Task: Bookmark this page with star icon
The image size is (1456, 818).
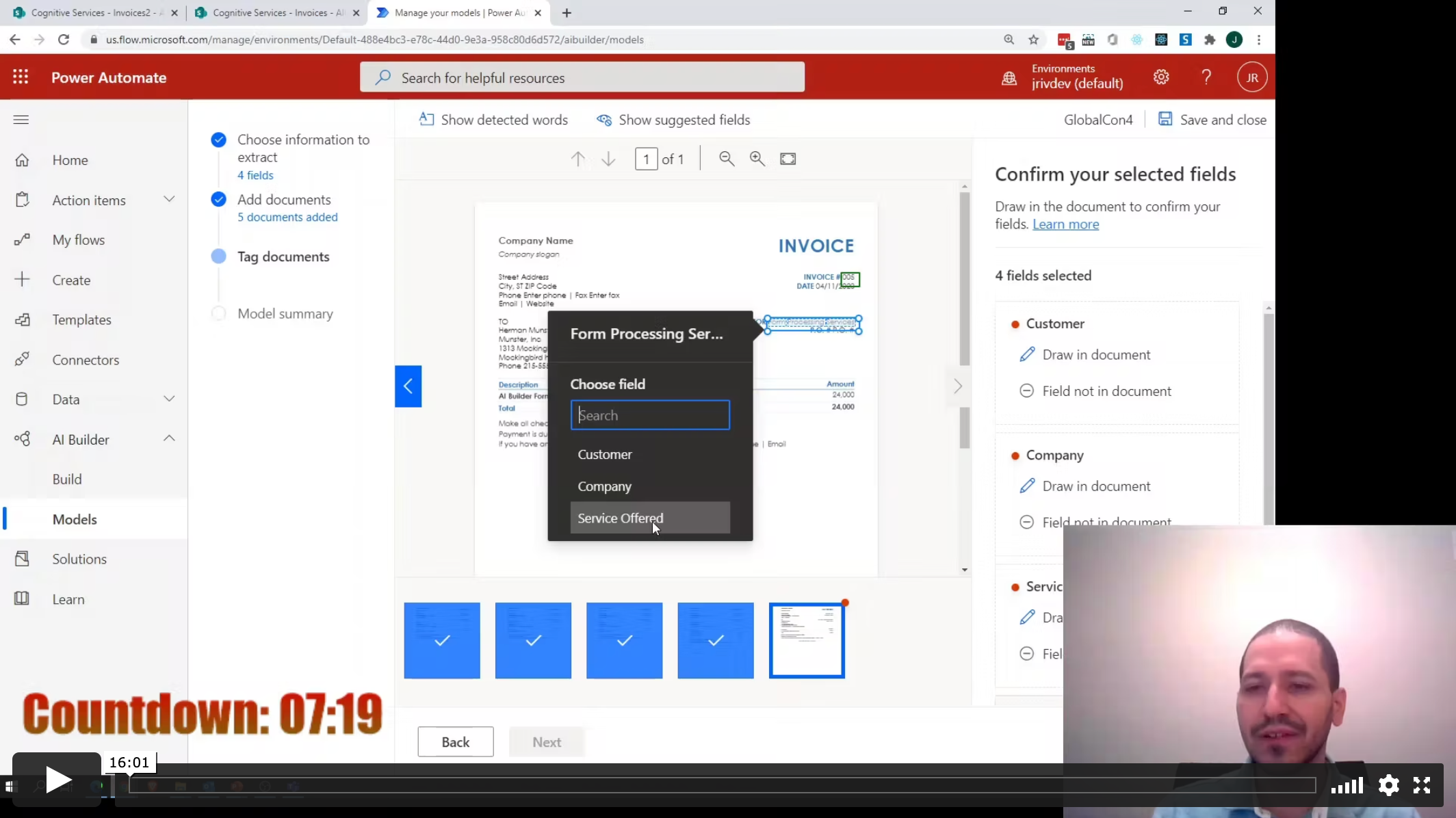Action: (x=1034, y=40)
